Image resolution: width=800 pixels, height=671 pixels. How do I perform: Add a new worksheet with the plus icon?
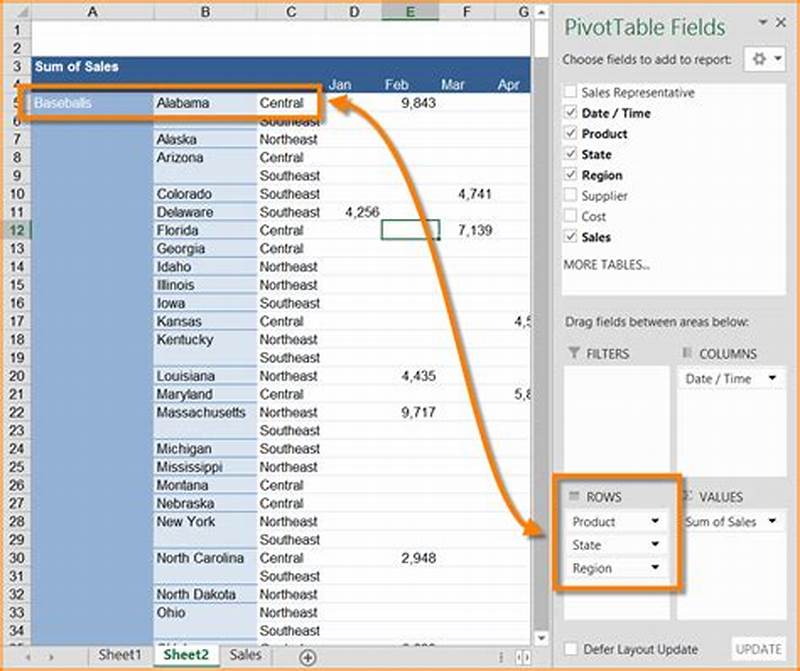309,655
